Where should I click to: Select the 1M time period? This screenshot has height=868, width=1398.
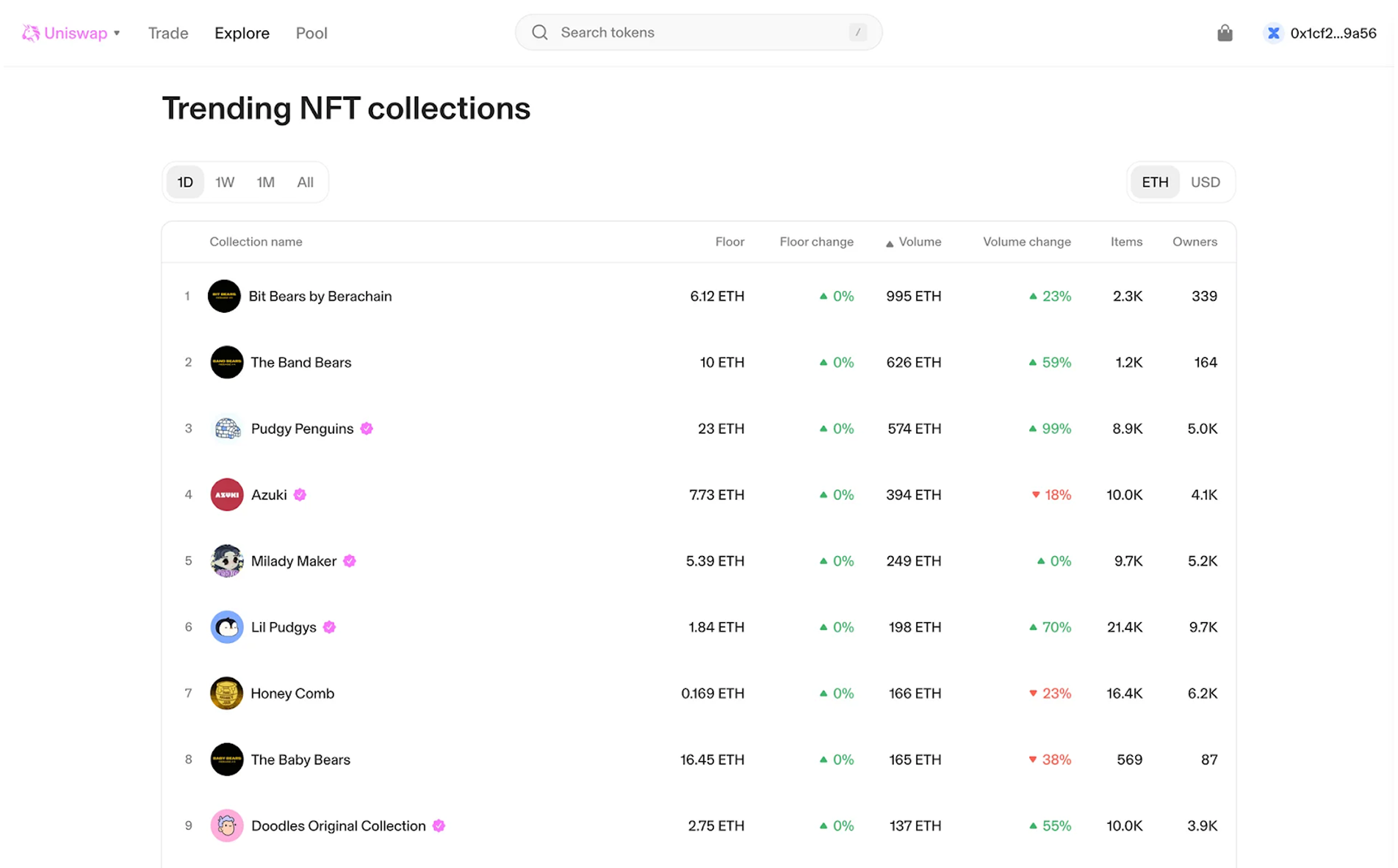pos(265,182)
